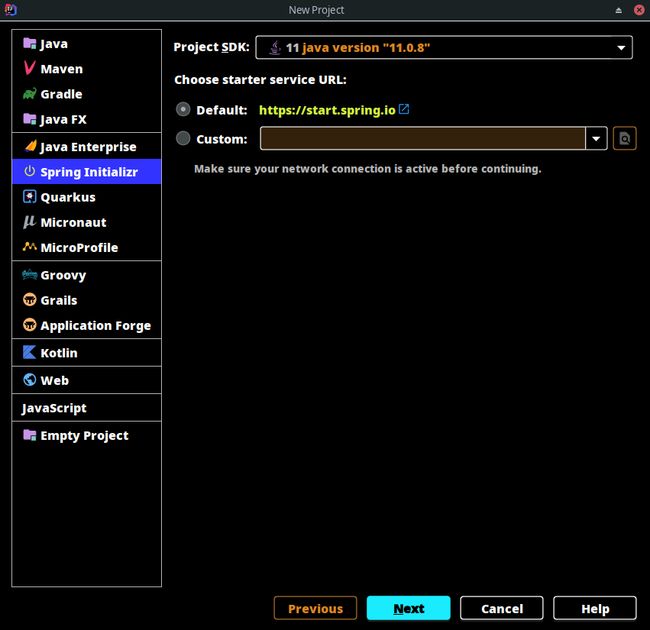Open Help for the New Project dialog

pyautogui.click(x=595, y=608)
